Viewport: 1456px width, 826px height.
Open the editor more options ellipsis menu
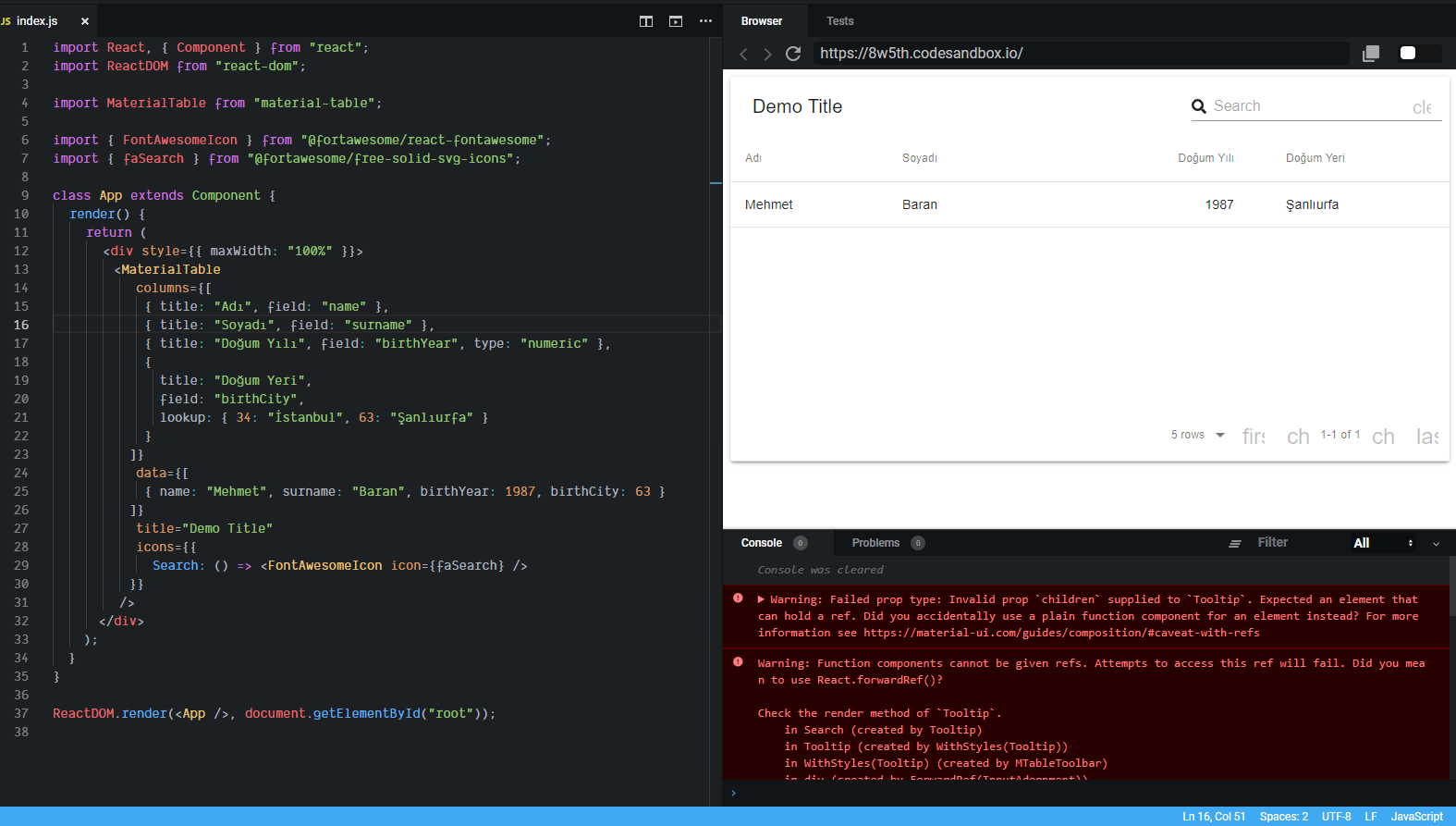tap(705, 21)
